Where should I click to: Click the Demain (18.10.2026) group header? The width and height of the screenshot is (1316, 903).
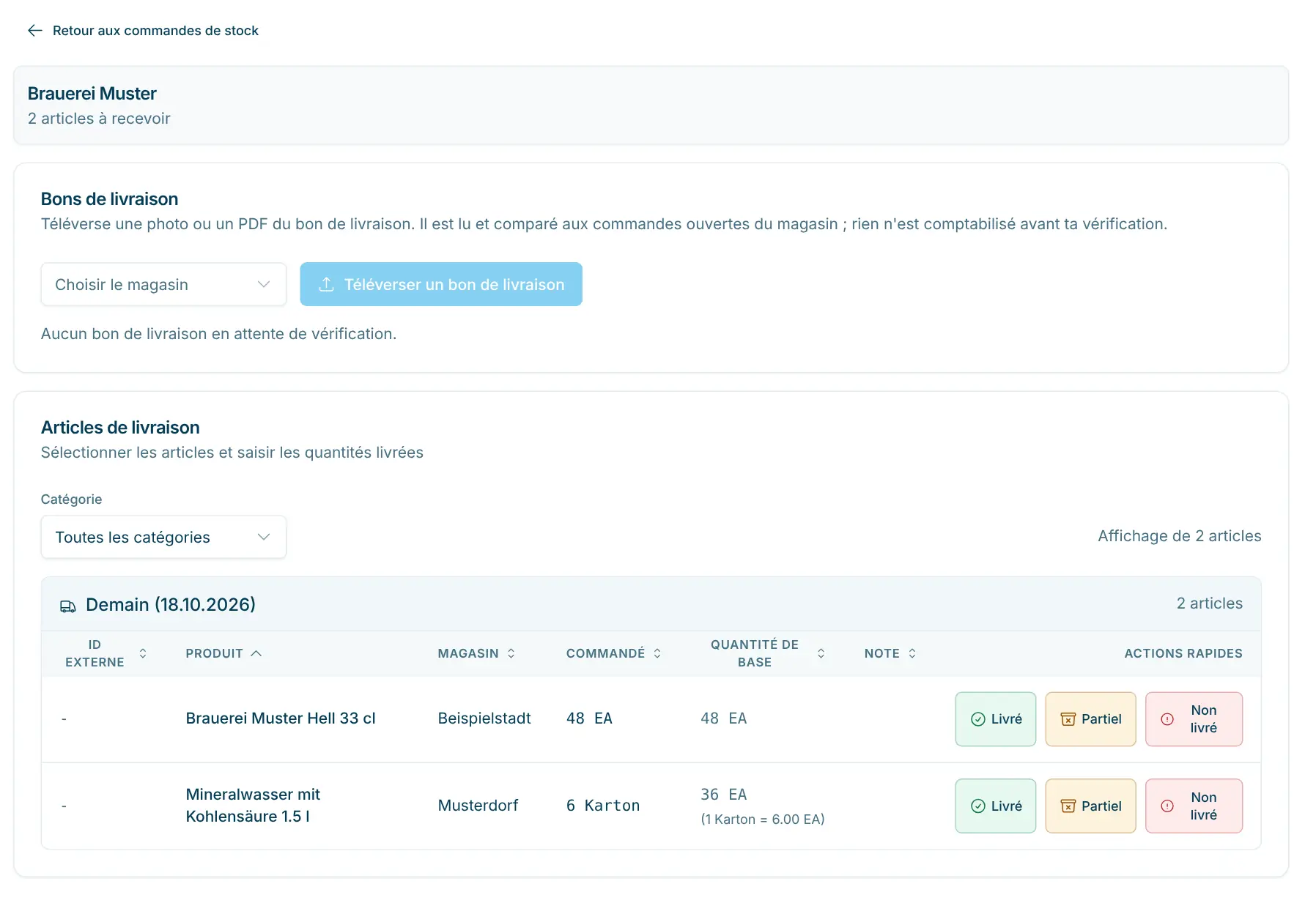pyautogui.click(x=651, y=604)
